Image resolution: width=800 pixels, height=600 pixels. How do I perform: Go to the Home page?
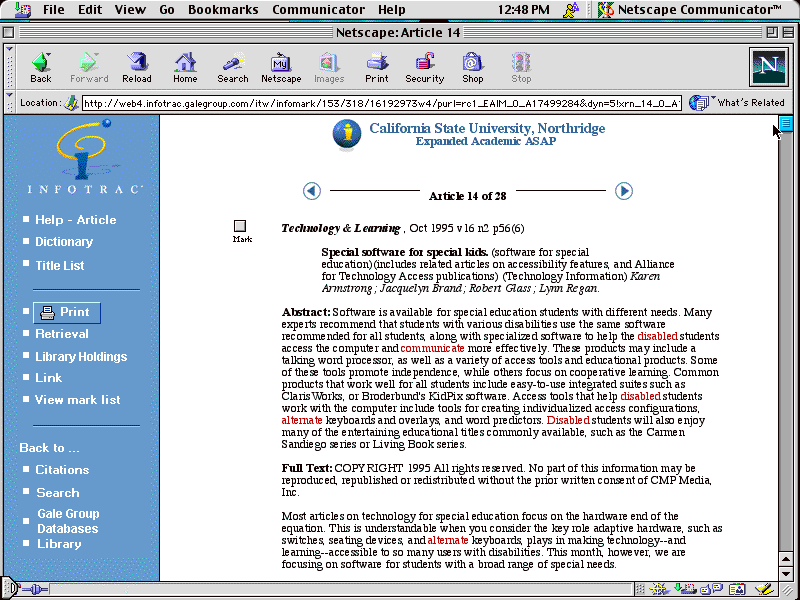tap(185, 68)
